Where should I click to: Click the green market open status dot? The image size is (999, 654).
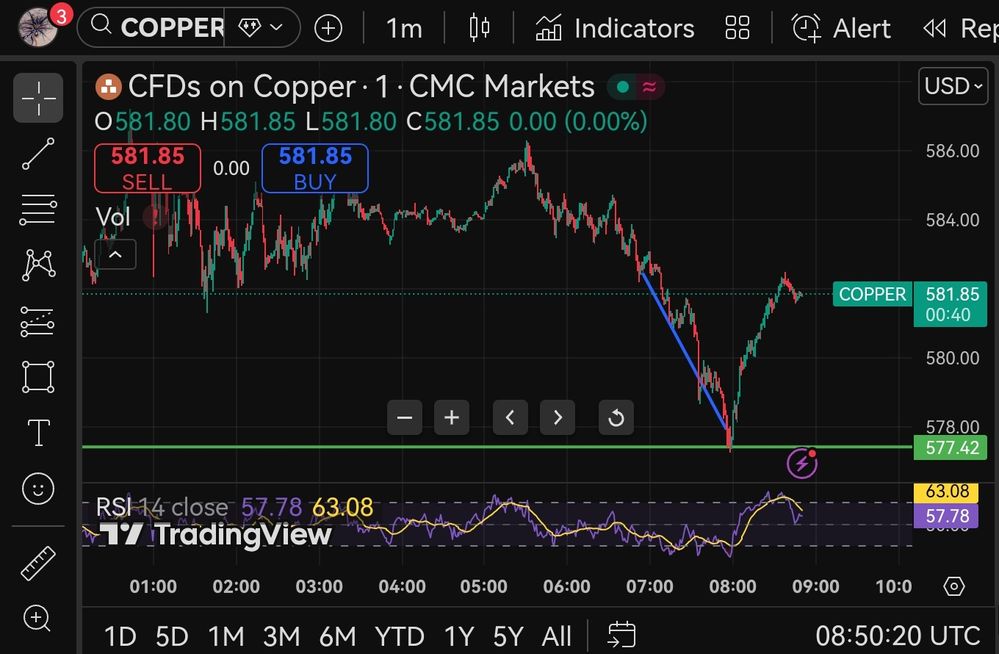pyautogui.click(x=624, y=86)
